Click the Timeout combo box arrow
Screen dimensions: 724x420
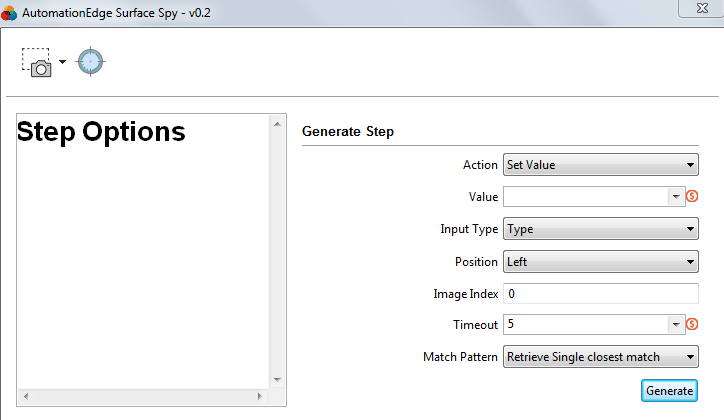pyautogui.click(x=676, y=324)
